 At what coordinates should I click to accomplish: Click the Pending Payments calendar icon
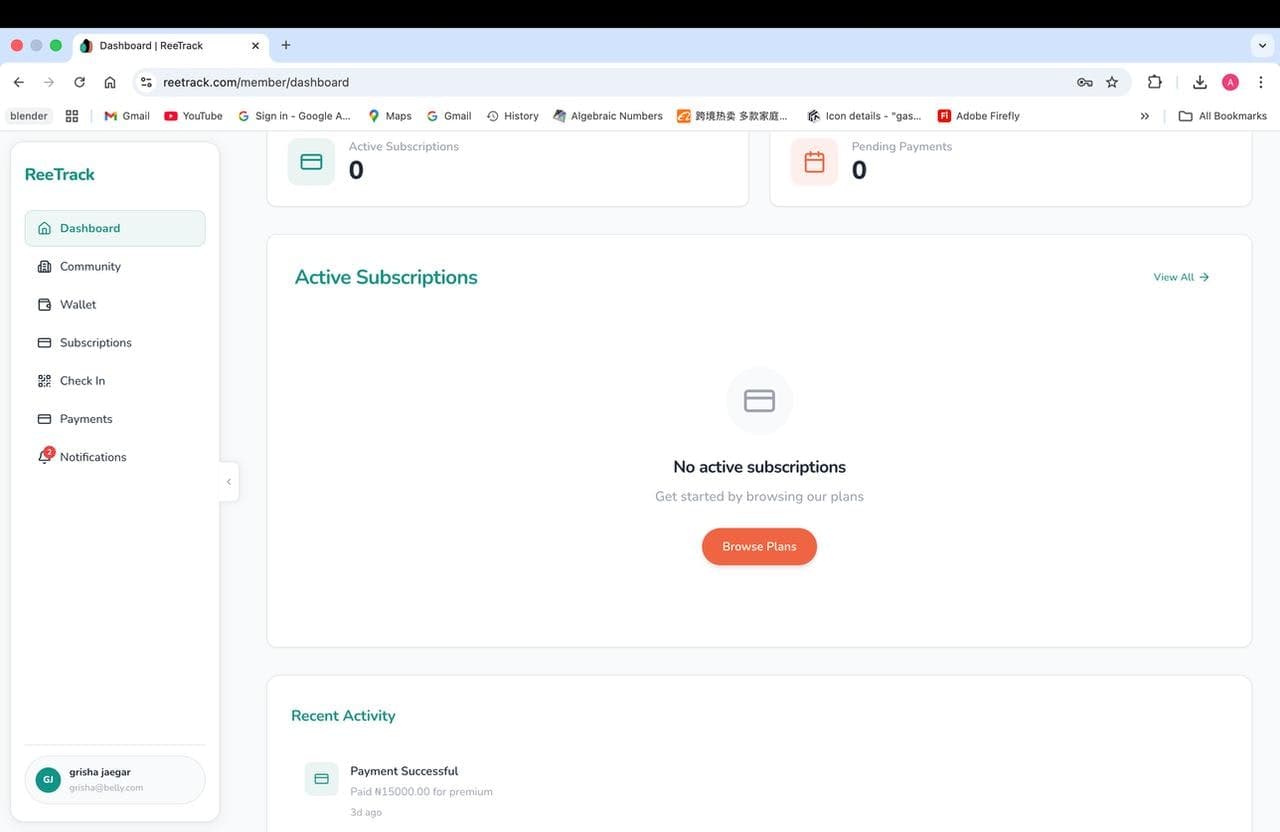[x=814, y=160]
